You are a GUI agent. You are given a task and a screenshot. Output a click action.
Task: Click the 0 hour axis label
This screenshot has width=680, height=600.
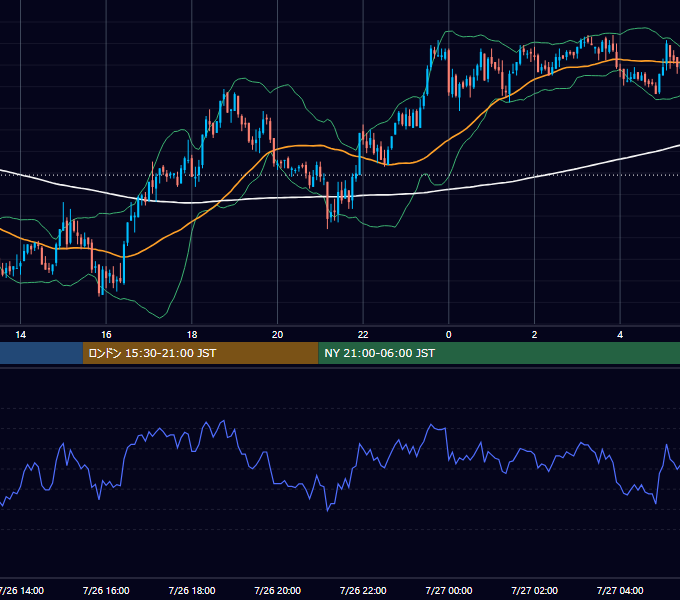[449, 335]
